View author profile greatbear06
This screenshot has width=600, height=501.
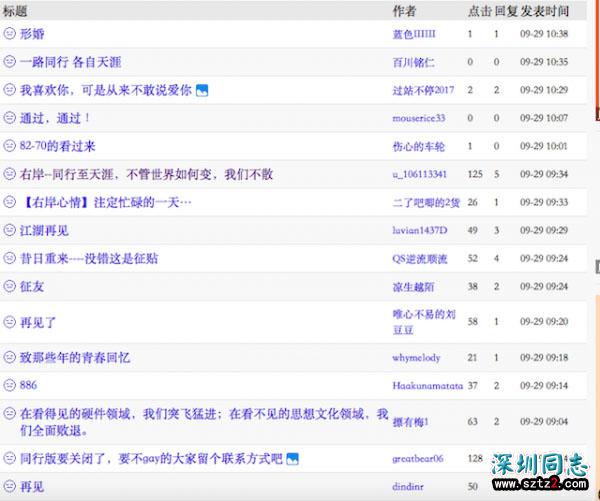(418, 458)
